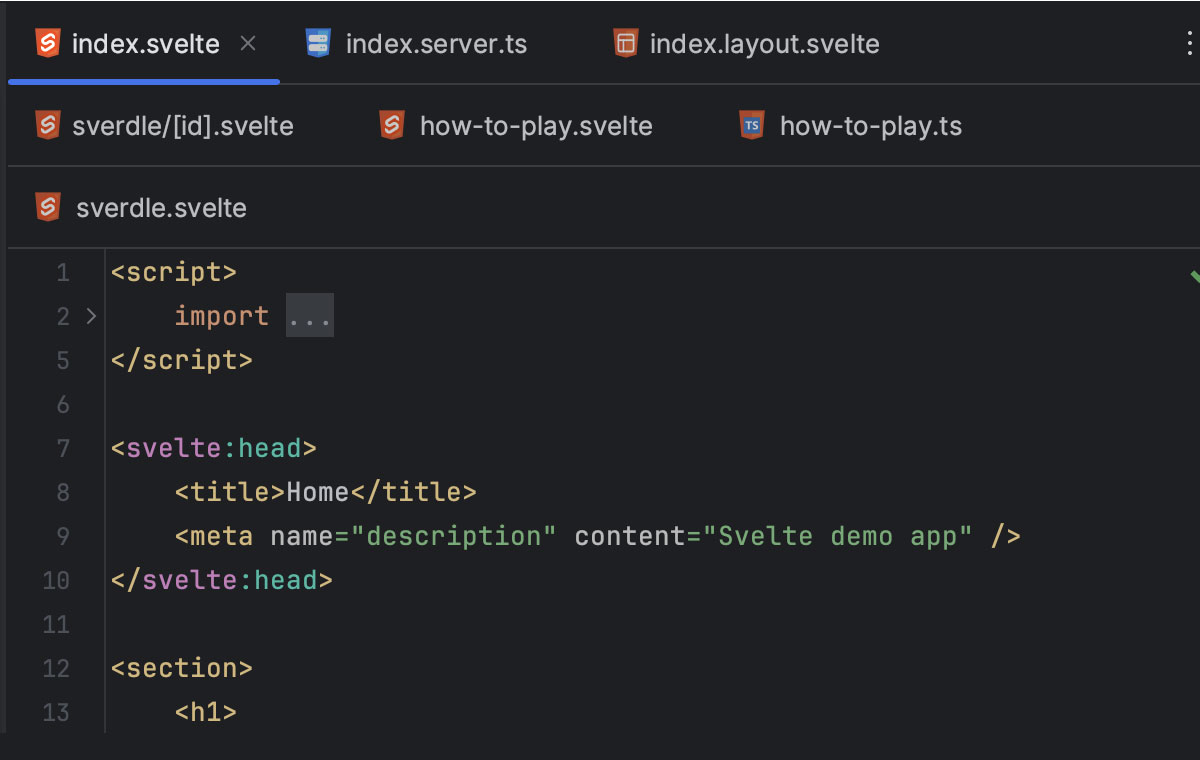1200x760 pixels.
Task: Click the server file icon of index.server.ts
Action: pyautogui.click(x=318, y=44)
